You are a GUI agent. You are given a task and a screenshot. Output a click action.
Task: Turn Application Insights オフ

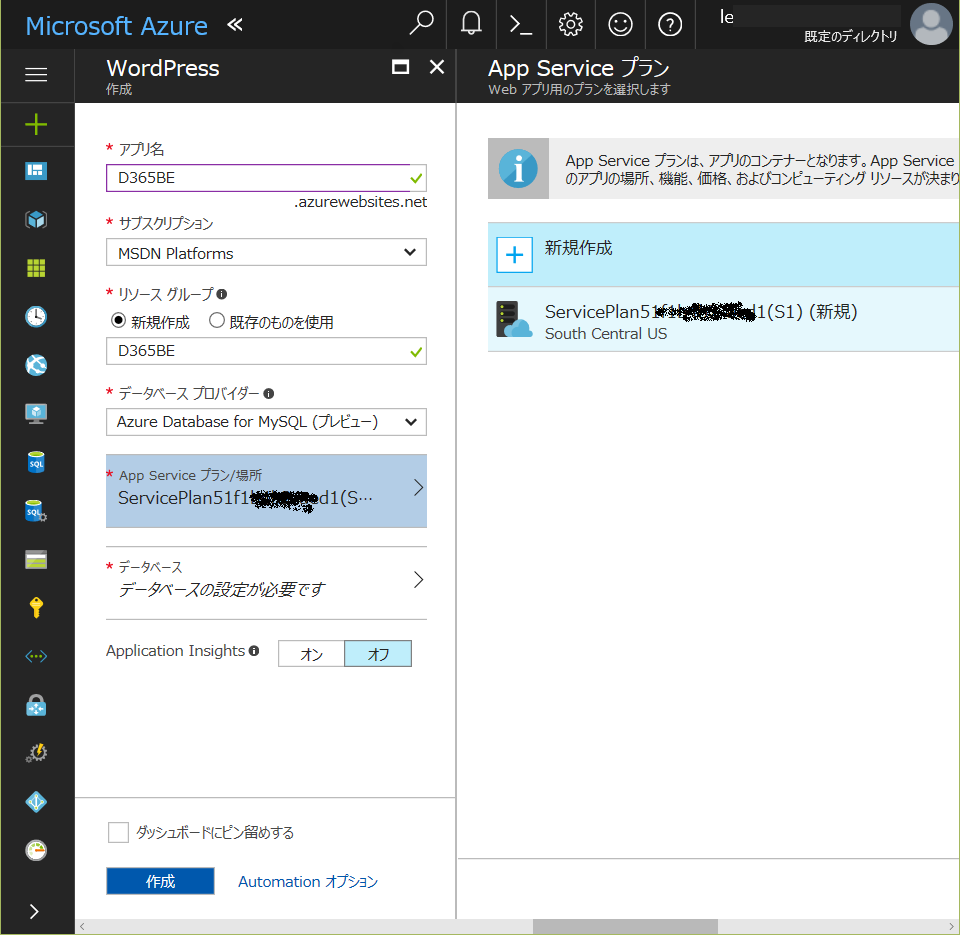378,654
